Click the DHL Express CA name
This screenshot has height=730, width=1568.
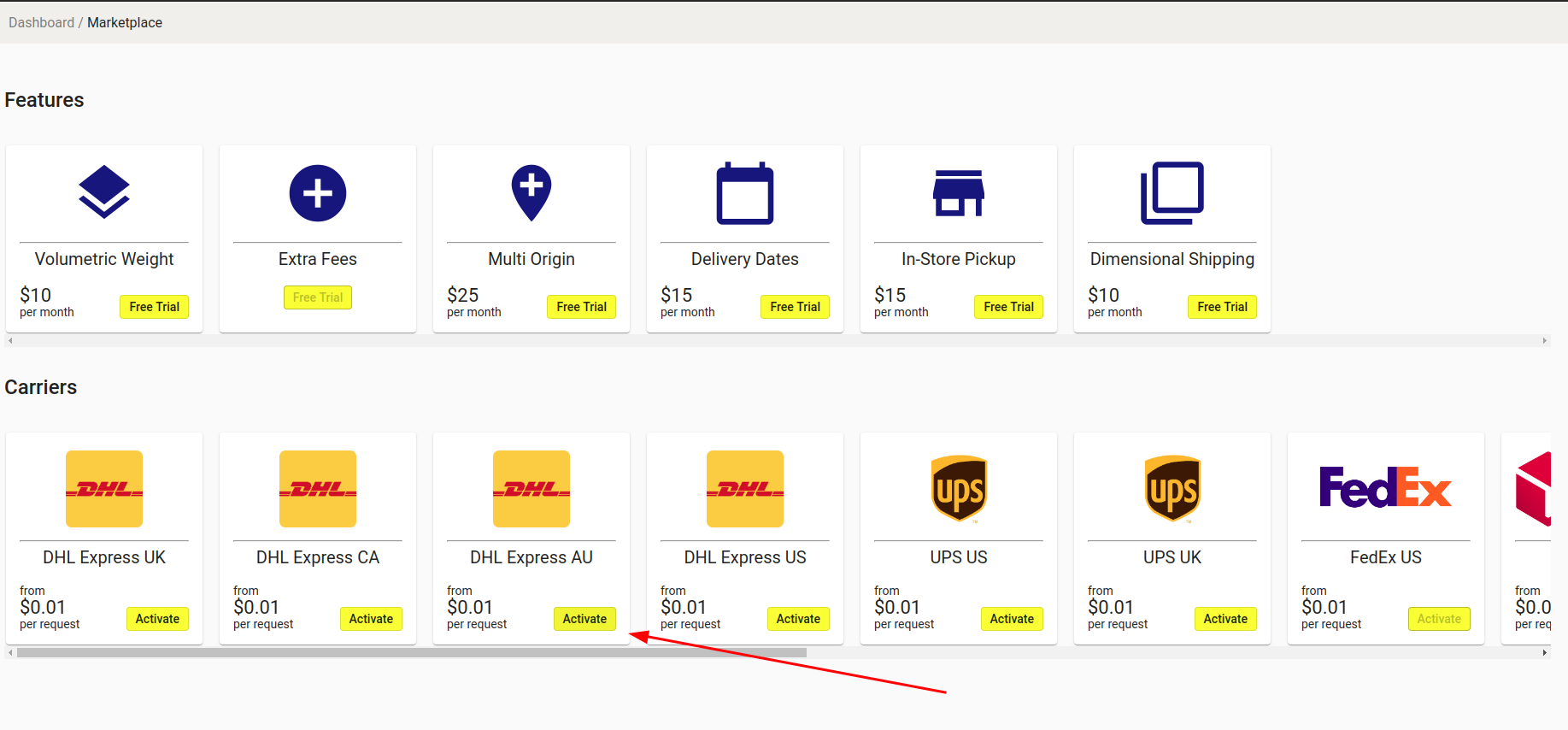[318, 557]
